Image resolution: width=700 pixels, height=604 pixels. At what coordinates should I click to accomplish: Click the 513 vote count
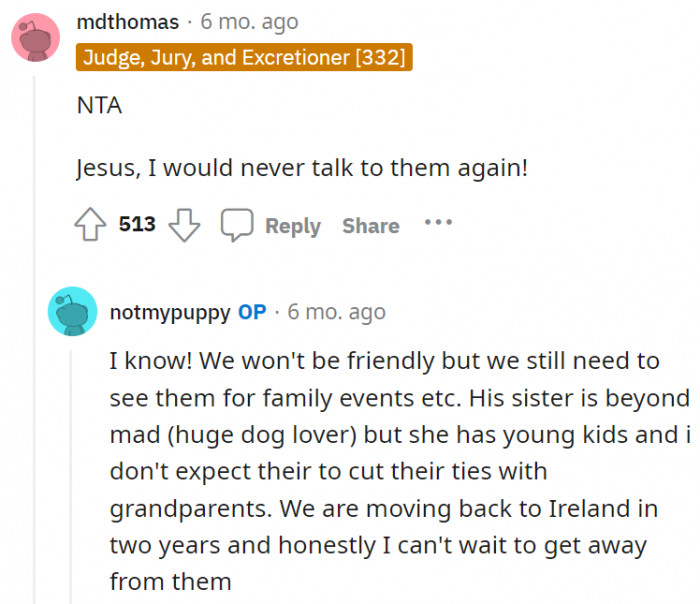pyautogui.click(x=137, y=224)
